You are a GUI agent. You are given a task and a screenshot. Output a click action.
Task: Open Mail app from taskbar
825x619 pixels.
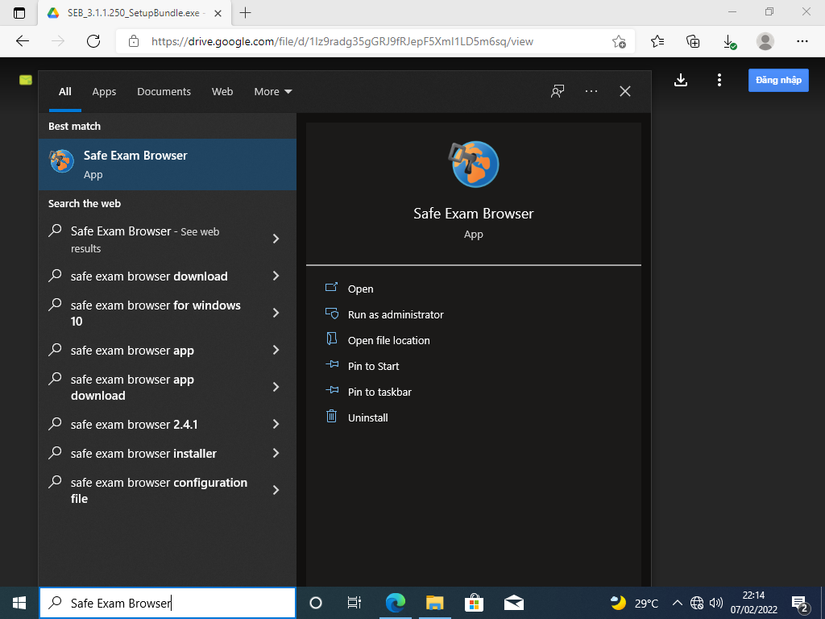[x=514, y=603]
